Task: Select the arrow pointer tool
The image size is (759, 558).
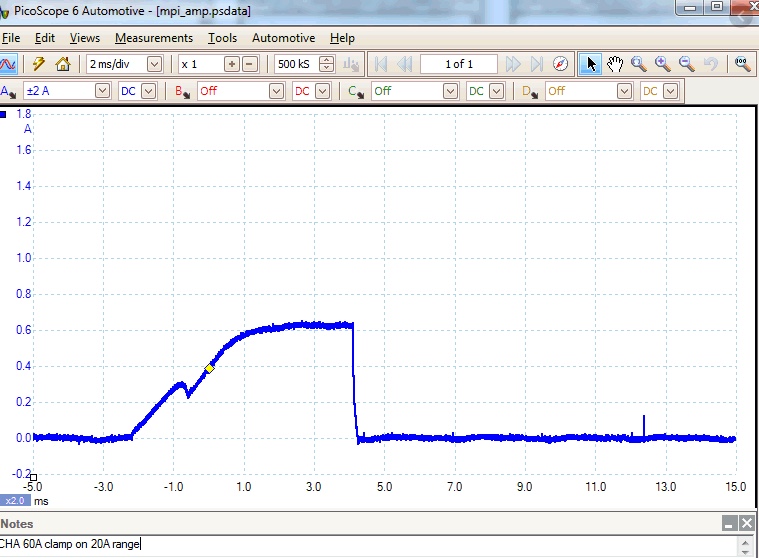Action: click(591, 64)
